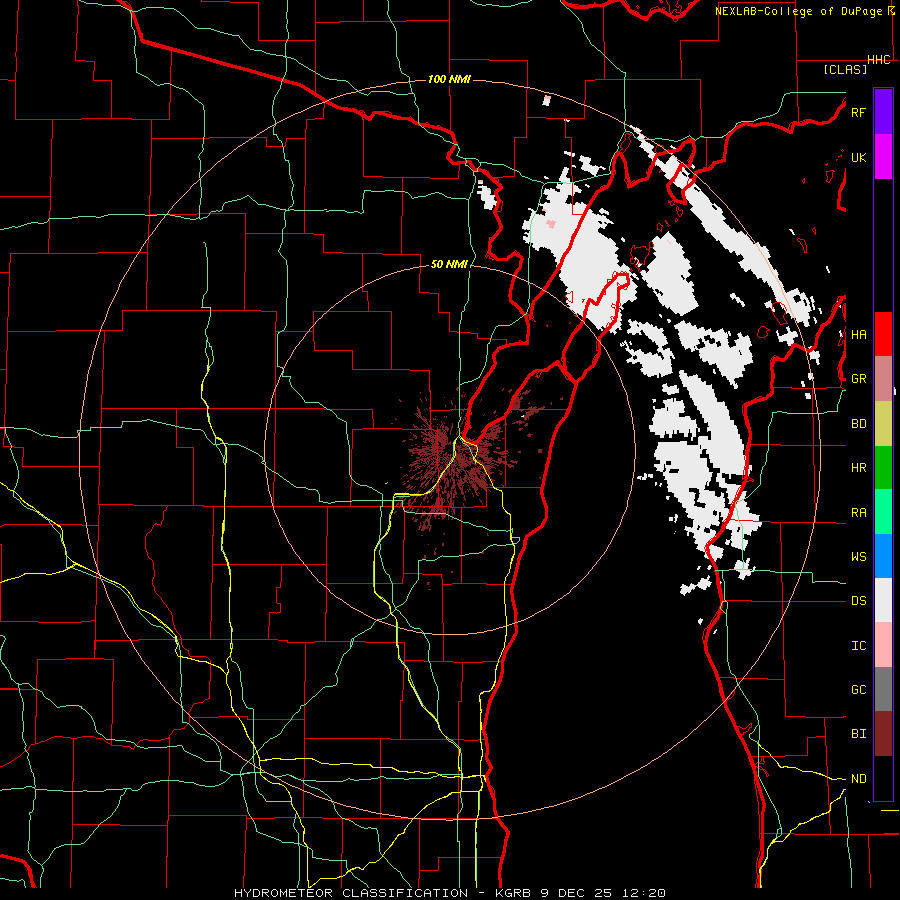Click the RF purple legend swatch
This screenshot has height=900, width=900.
[883, 112]
